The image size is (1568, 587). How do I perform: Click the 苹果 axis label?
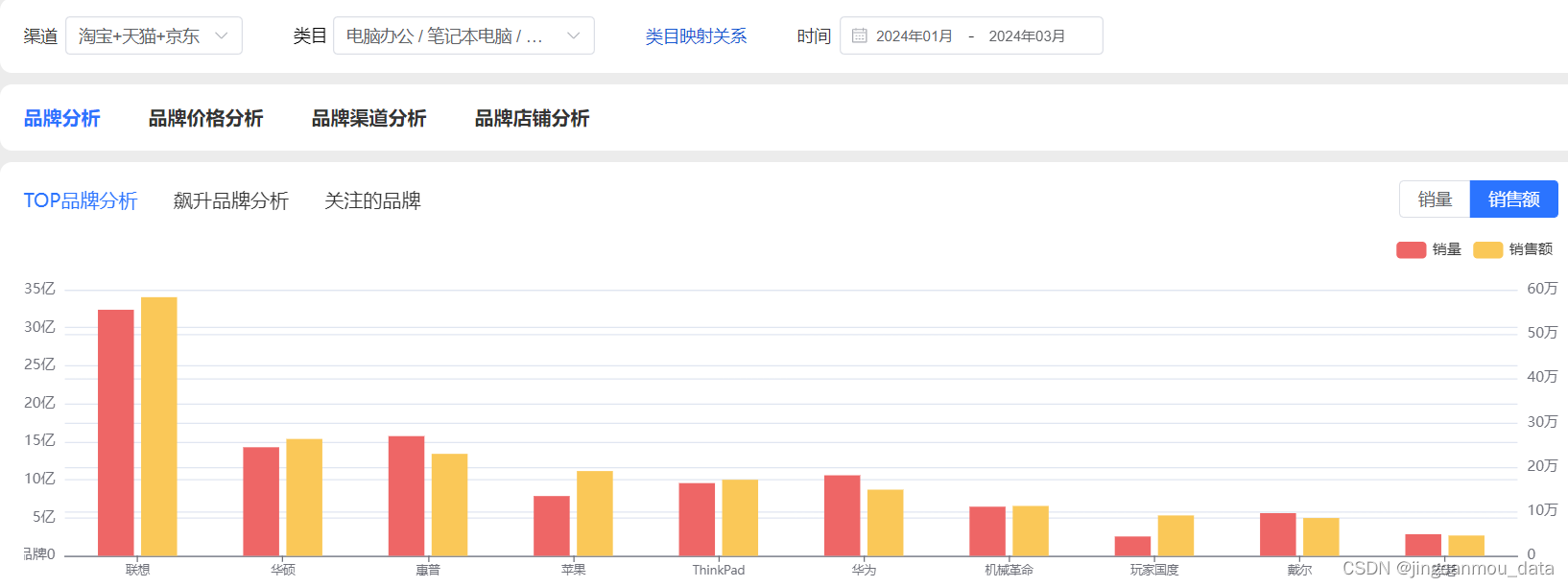[573, 570]
